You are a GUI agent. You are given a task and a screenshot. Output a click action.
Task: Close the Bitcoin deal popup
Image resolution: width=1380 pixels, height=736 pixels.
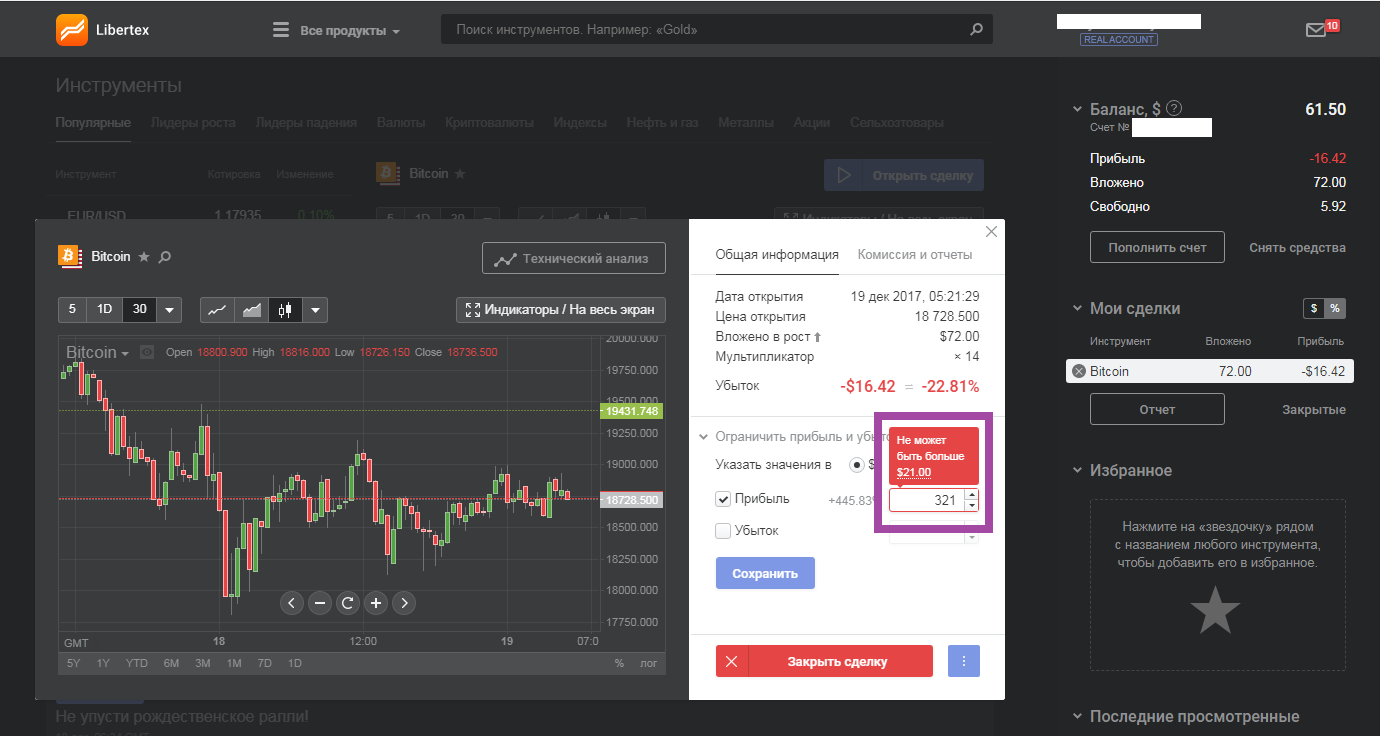pyautogui.click(x=991, y=232)
